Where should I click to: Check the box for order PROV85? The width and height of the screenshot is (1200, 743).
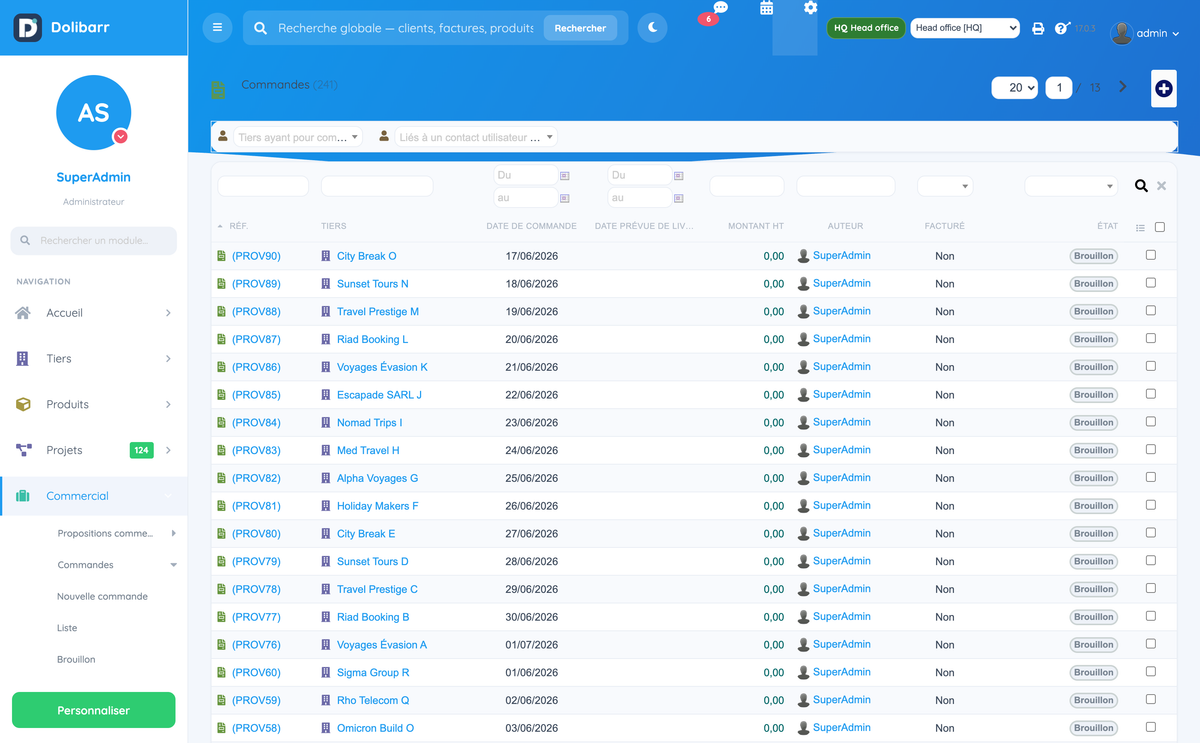coord(1151,394)
